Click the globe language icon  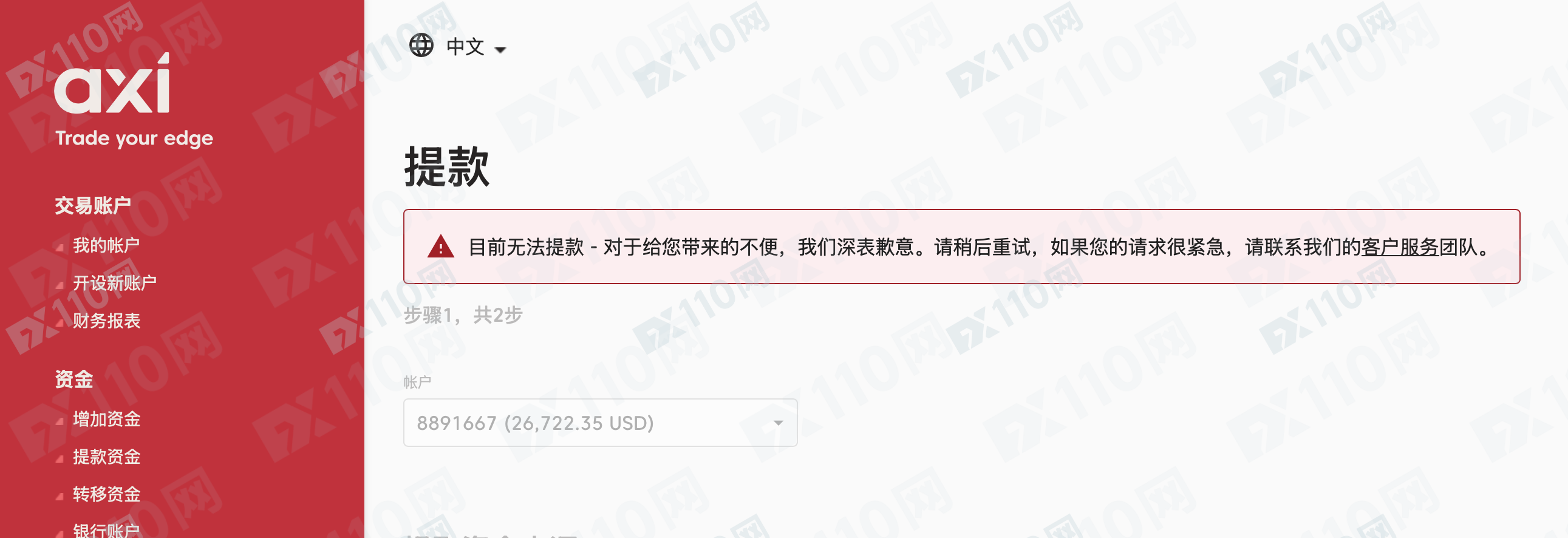[x=421, y=46]
